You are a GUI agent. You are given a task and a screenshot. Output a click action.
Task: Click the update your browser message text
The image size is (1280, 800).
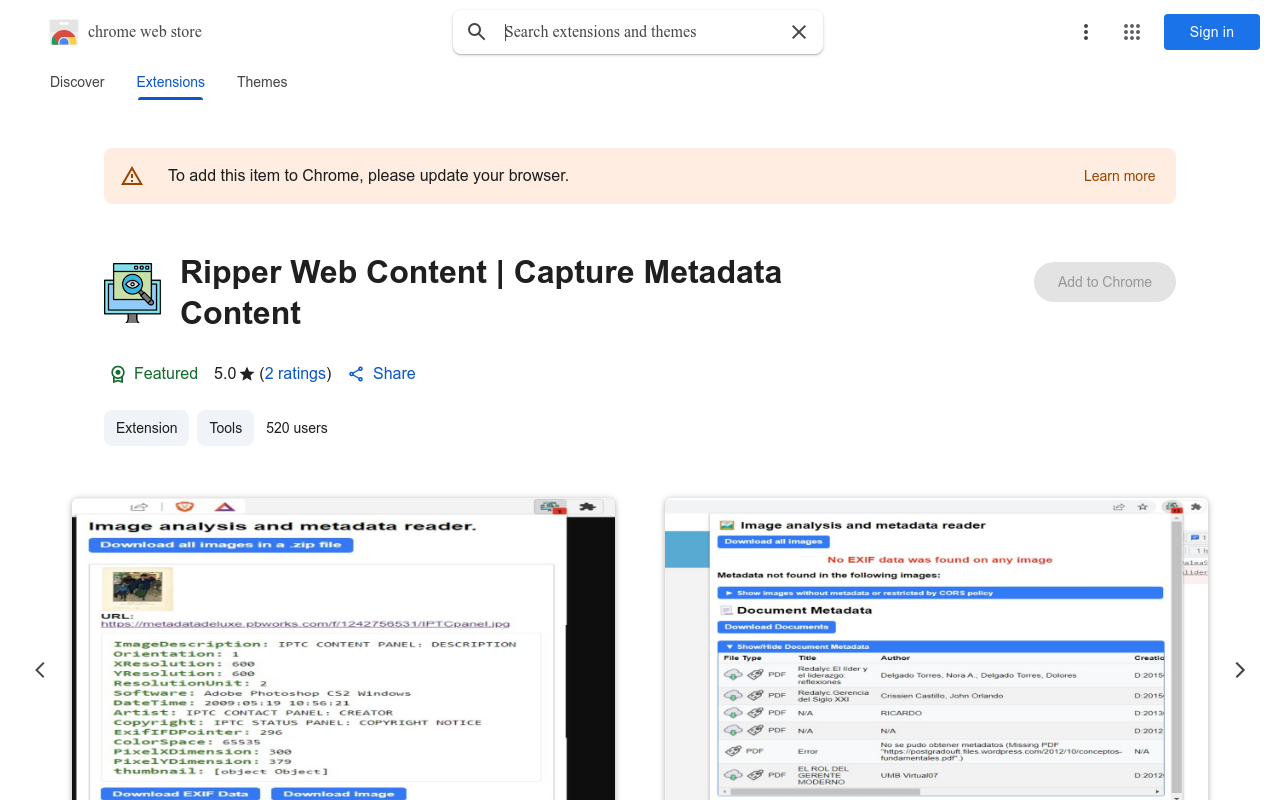(x=368, y=176)
